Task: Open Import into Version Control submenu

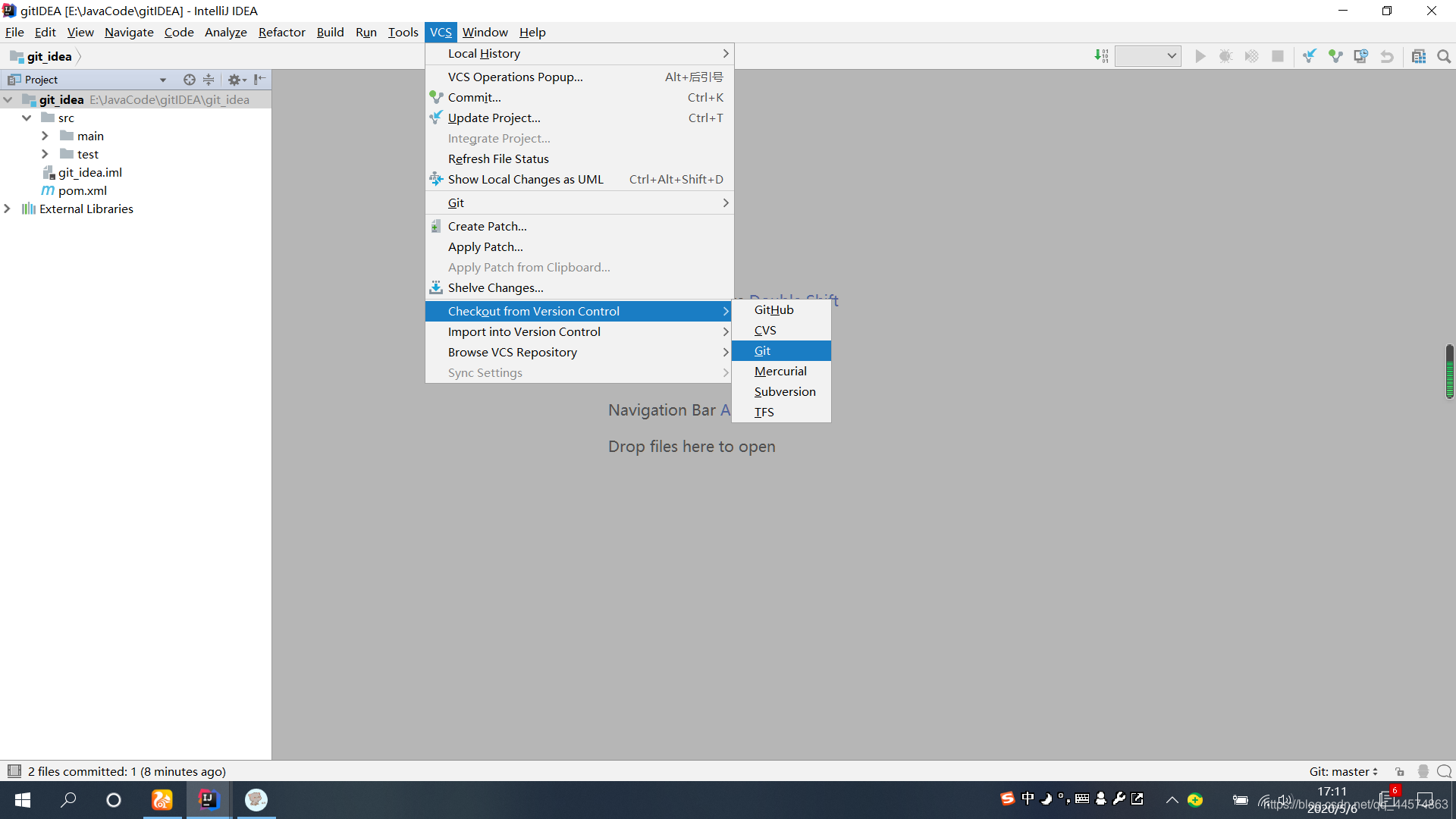Action: [579, 331]
